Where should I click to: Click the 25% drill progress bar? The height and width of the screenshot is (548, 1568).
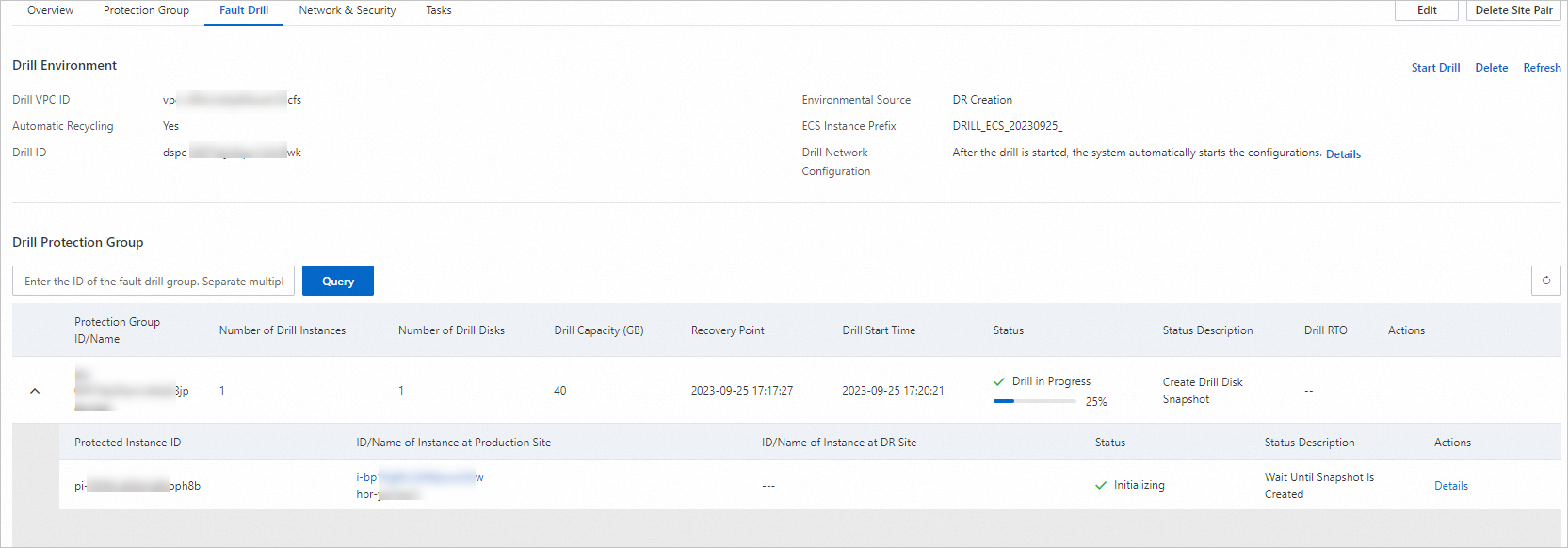click(x=1034, y=401)
